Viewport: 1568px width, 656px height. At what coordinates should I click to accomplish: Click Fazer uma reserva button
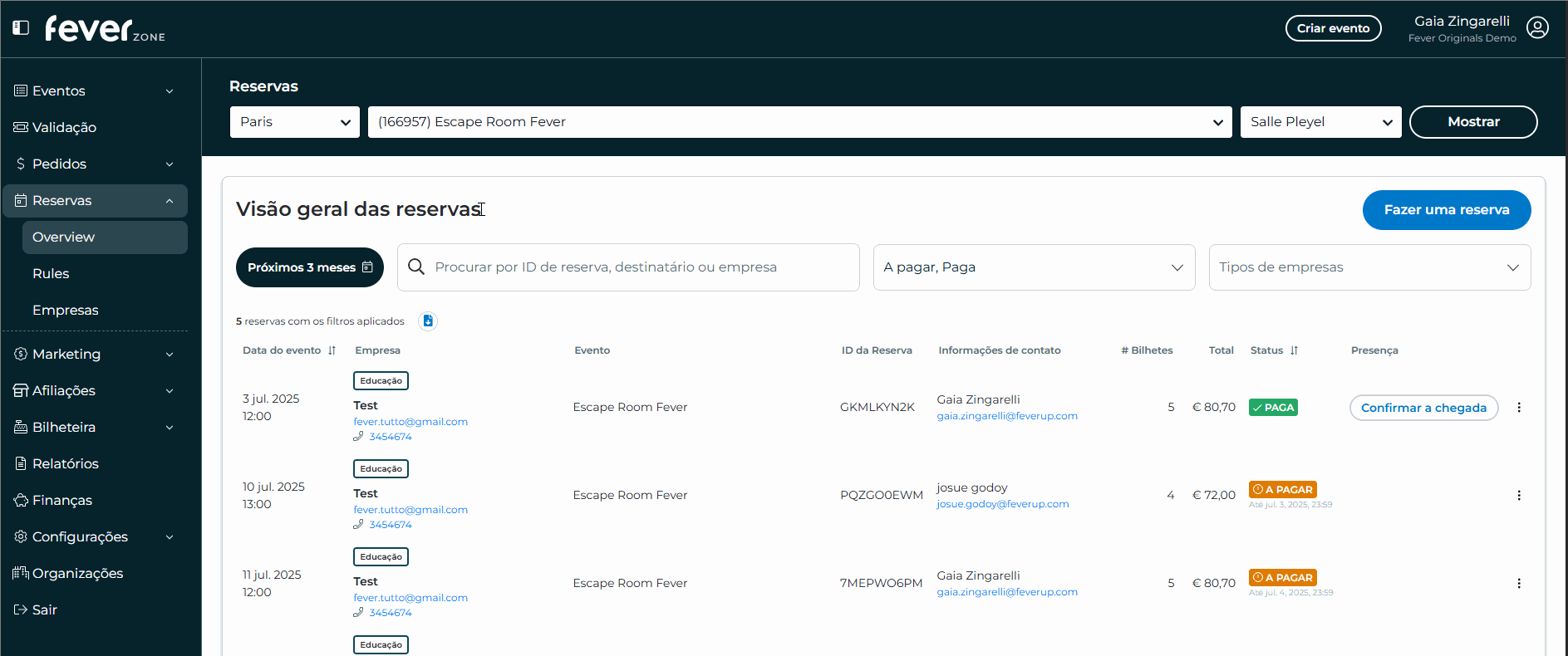click(x=1447, y=210)
